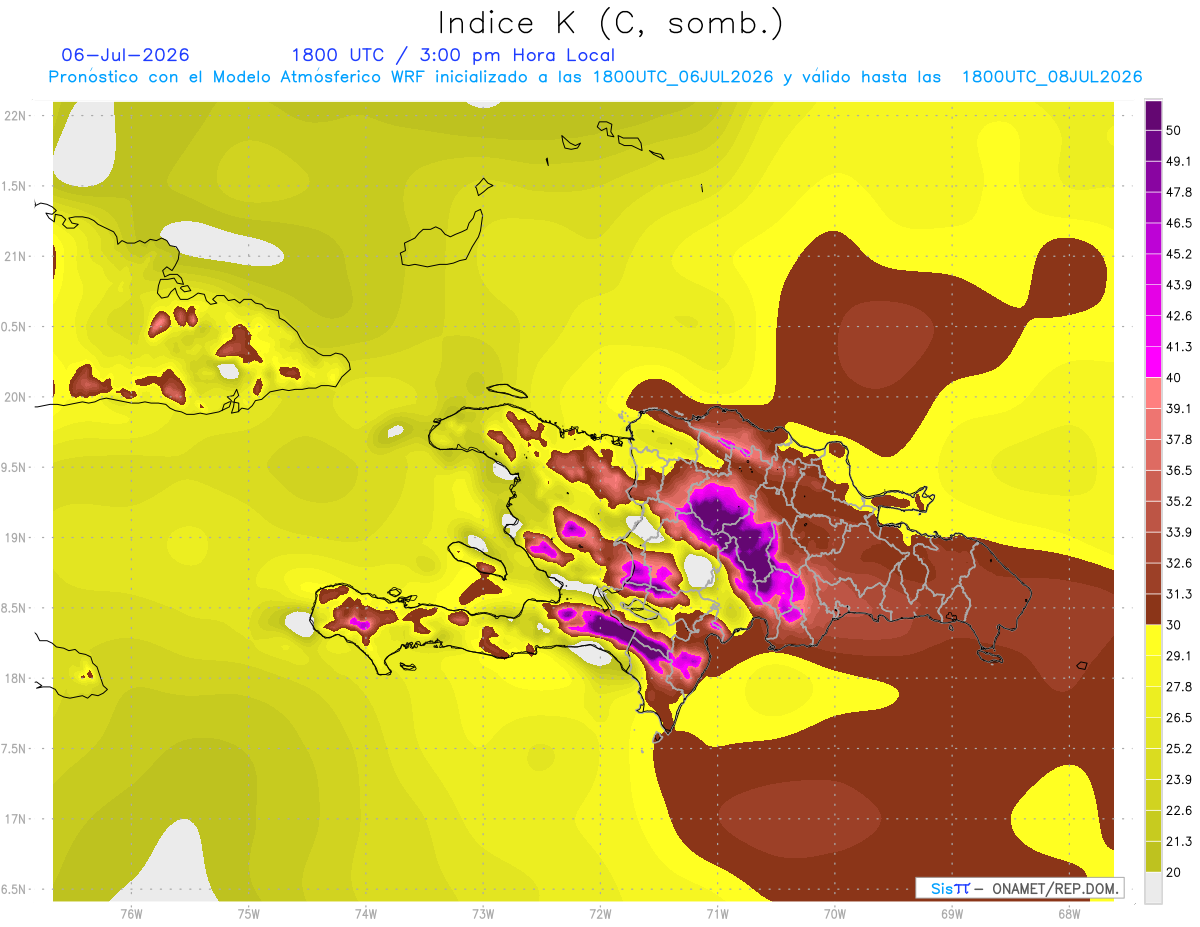
Task: Pick the gray legend band below 20
Action: (1153, 888)
